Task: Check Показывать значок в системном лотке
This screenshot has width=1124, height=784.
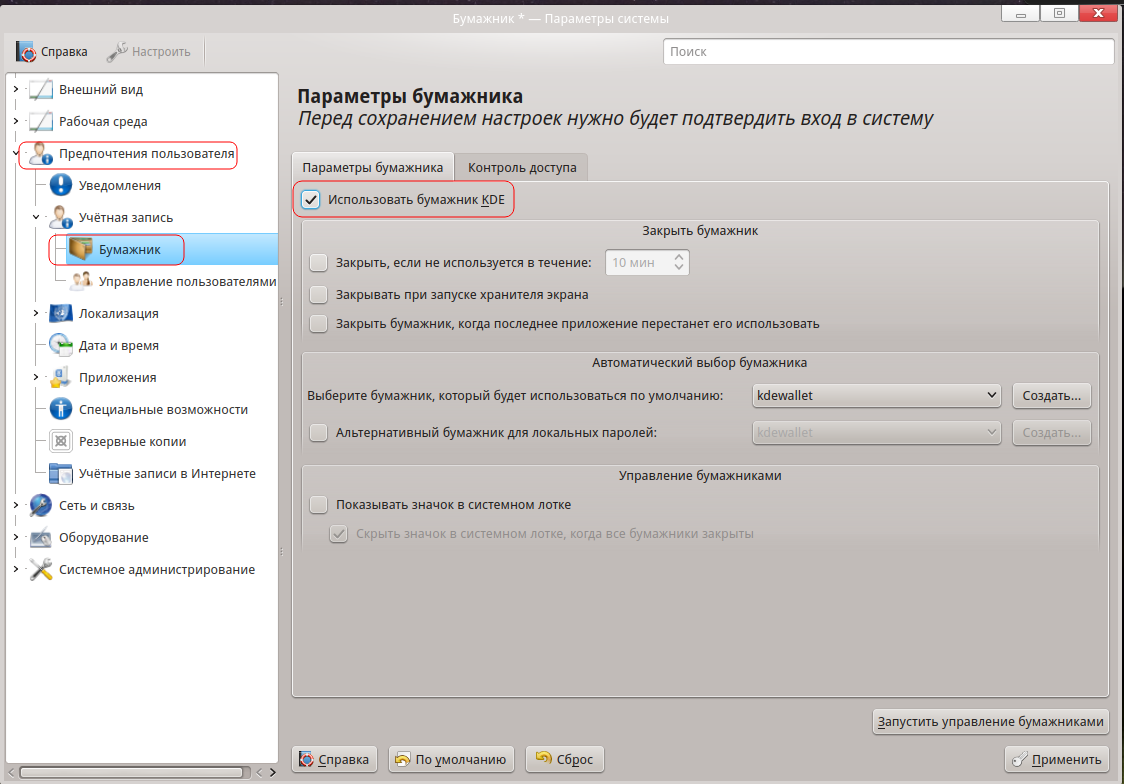Action: [x=318, y=505]
